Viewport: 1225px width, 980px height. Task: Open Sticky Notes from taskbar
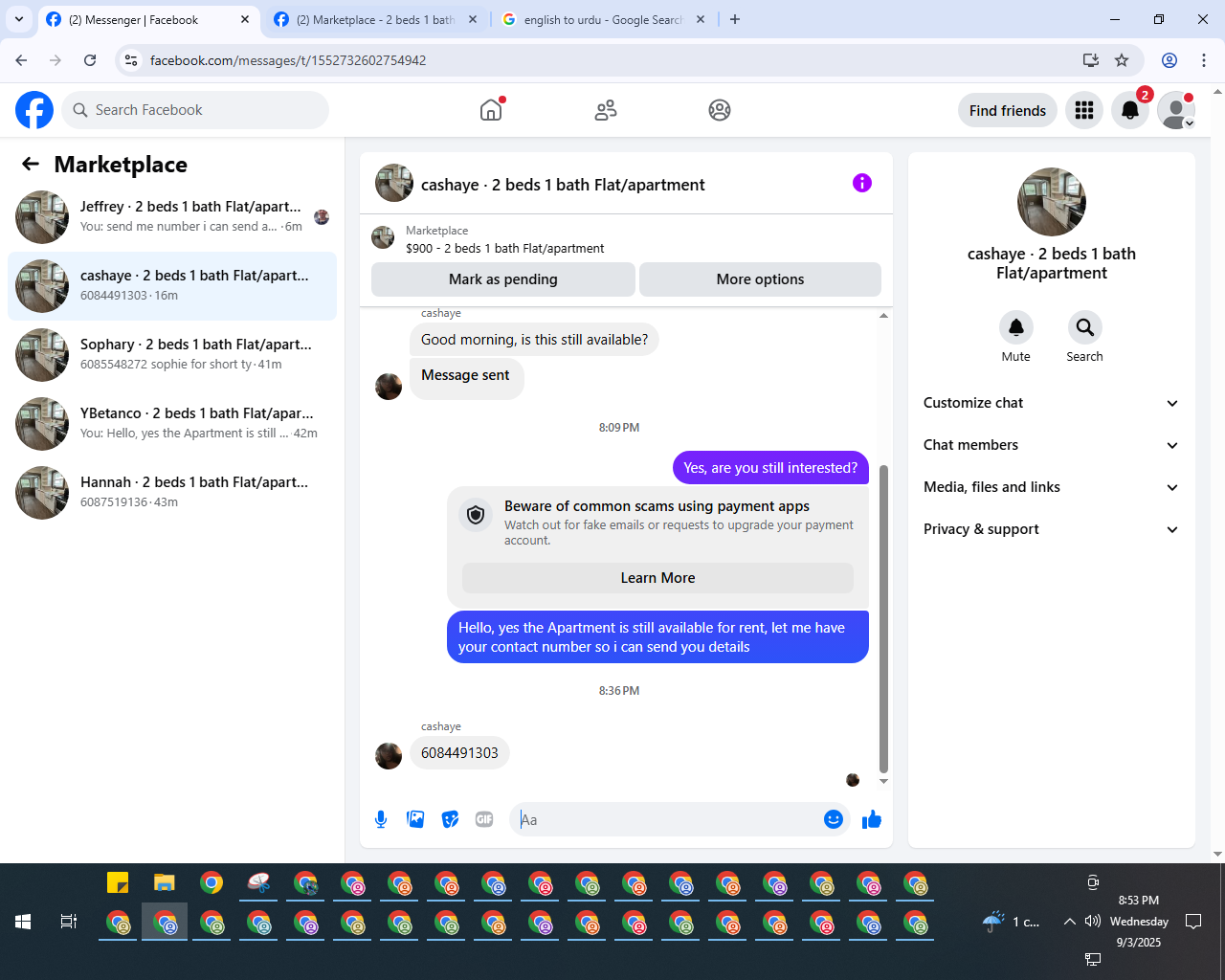pyautogui.click(x=118, y=882)
